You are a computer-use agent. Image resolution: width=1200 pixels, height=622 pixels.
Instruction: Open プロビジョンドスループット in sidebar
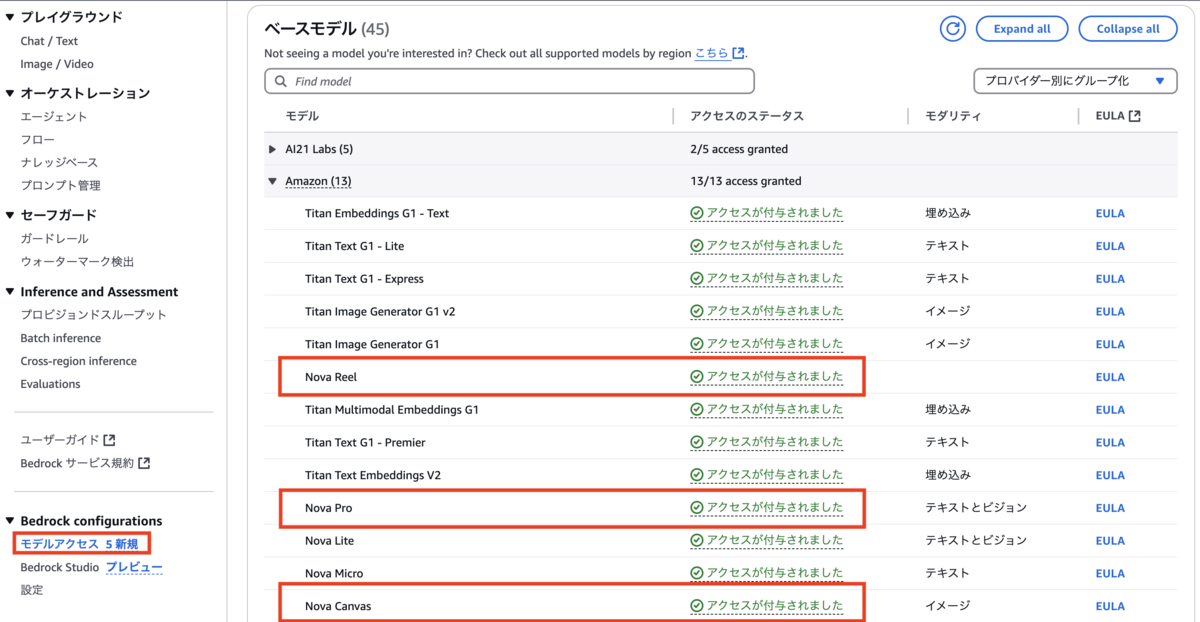click(93, 315)
